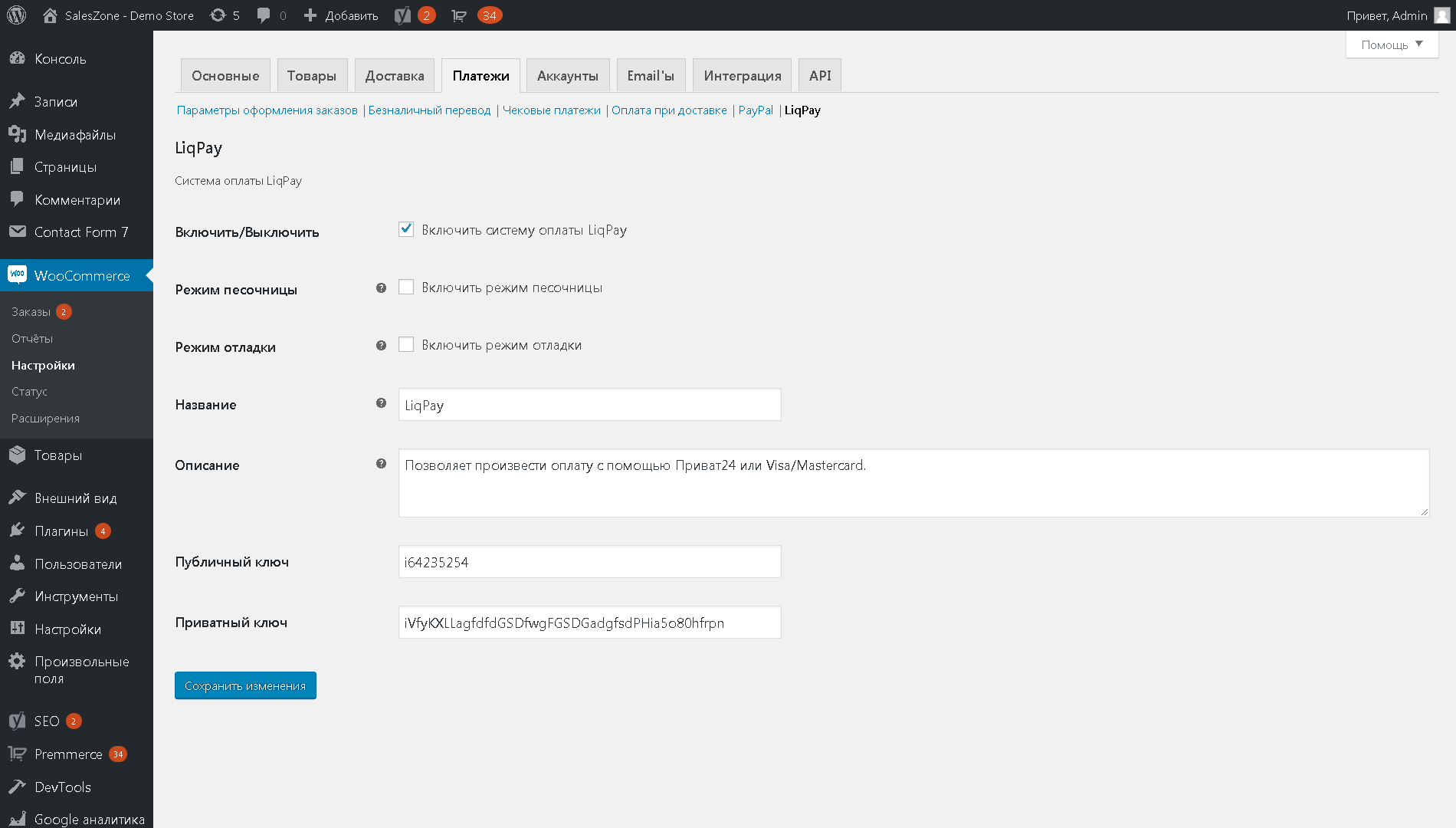This screenshot has width=1456, height=828.
Task: Click the Плагины plug icon
Action: [17, 531]
